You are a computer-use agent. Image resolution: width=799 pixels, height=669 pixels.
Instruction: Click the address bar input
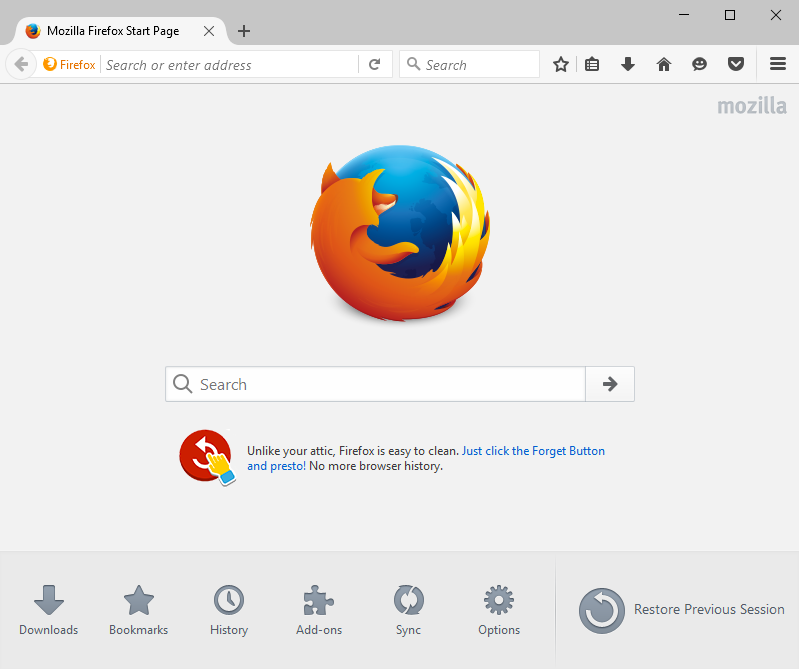(x=228, y=65)
